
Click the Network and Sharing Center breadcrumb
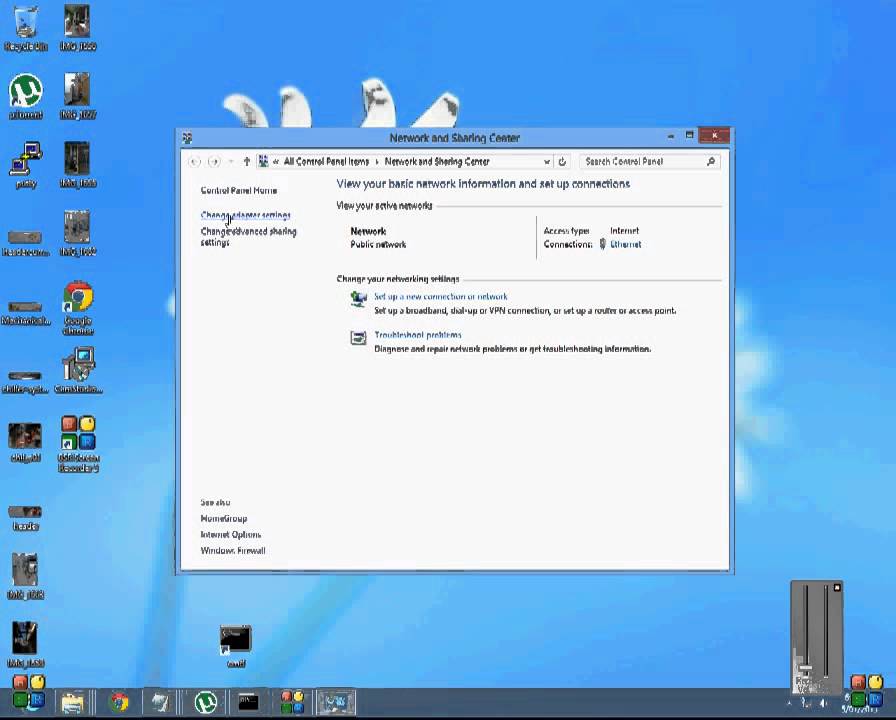(x=437, y=162)
